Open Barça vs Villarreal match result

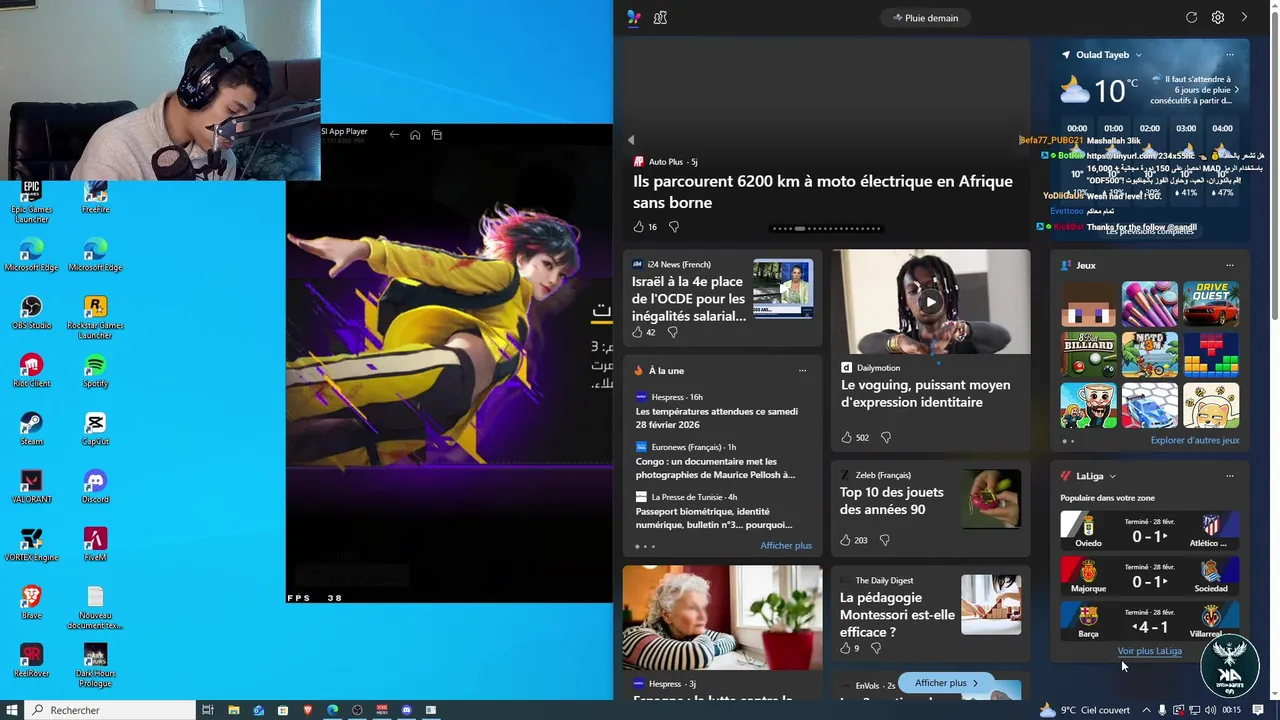coord(1150,622)
